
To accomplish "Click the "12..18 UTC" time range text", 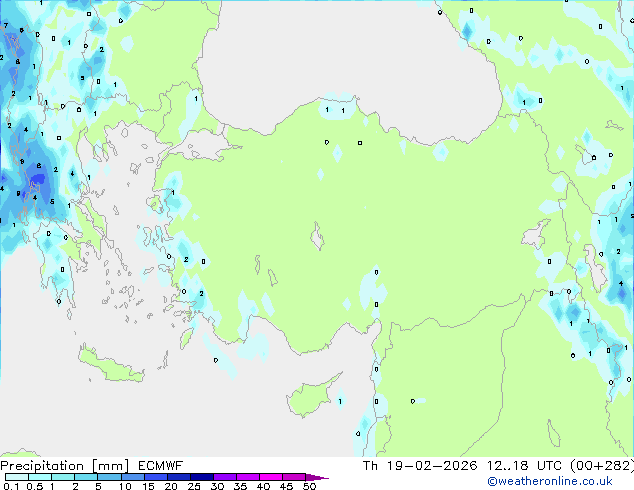I will 524,466.
